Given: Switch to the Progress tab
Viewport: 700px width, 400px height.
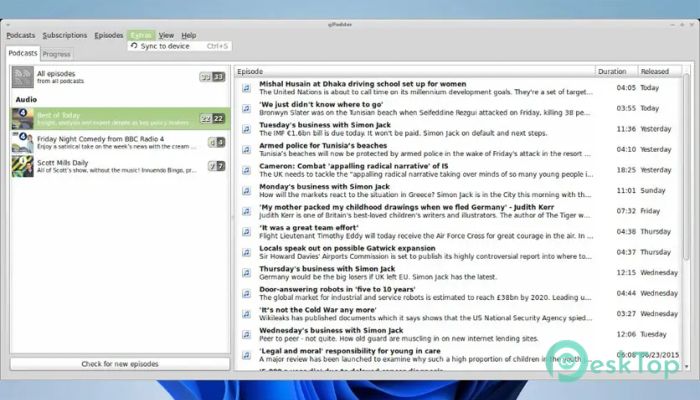Looking at the screenshot, I should coord(57,54).
